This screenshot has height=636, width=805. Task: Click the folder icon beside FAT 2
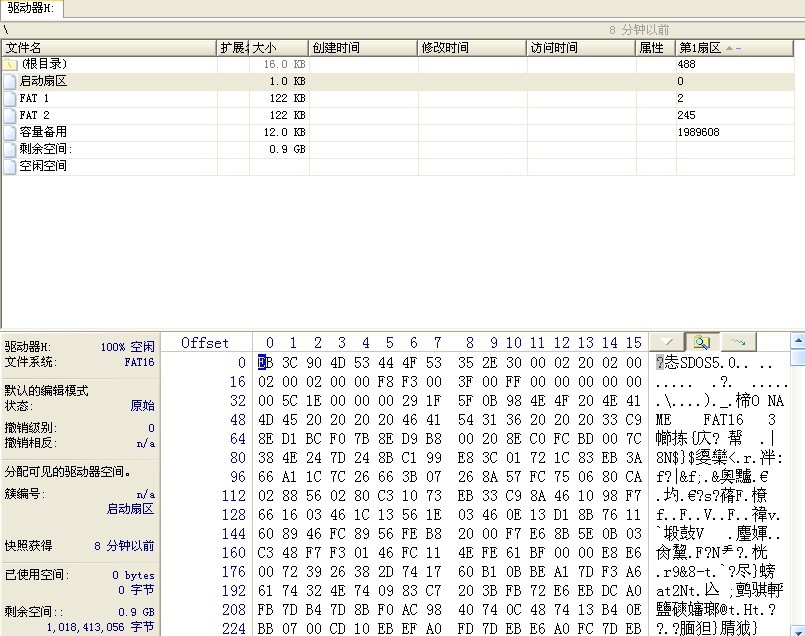click(9, 115)
